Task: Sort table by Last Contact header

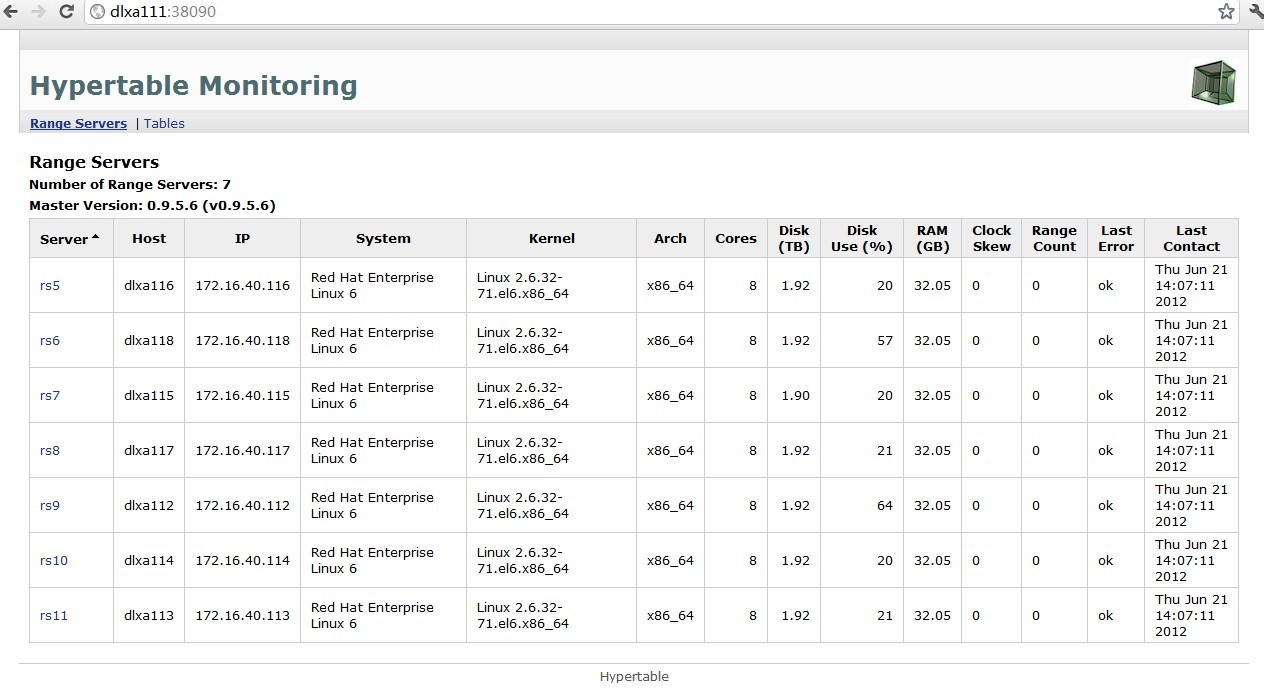Action: tap(1191, 239)
